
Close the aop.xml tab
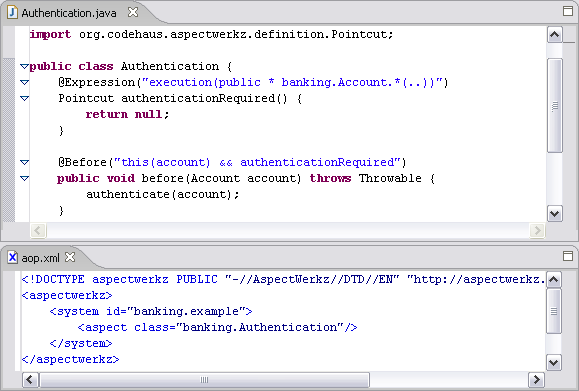point(70,257)
